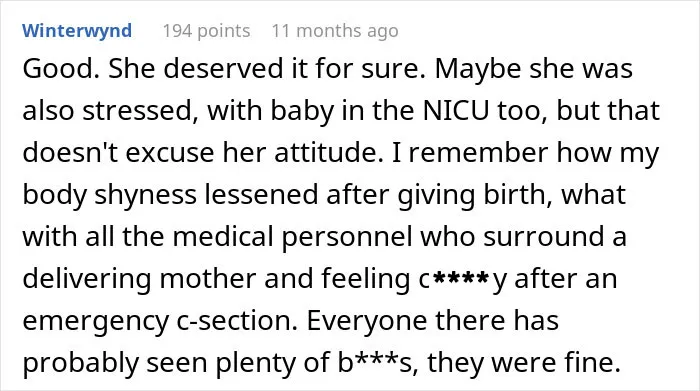The height and width of the screenshot is (391, 700).
Task: Click the word delivering in comment
Action: pyautogui.click(x=87, y=280)
